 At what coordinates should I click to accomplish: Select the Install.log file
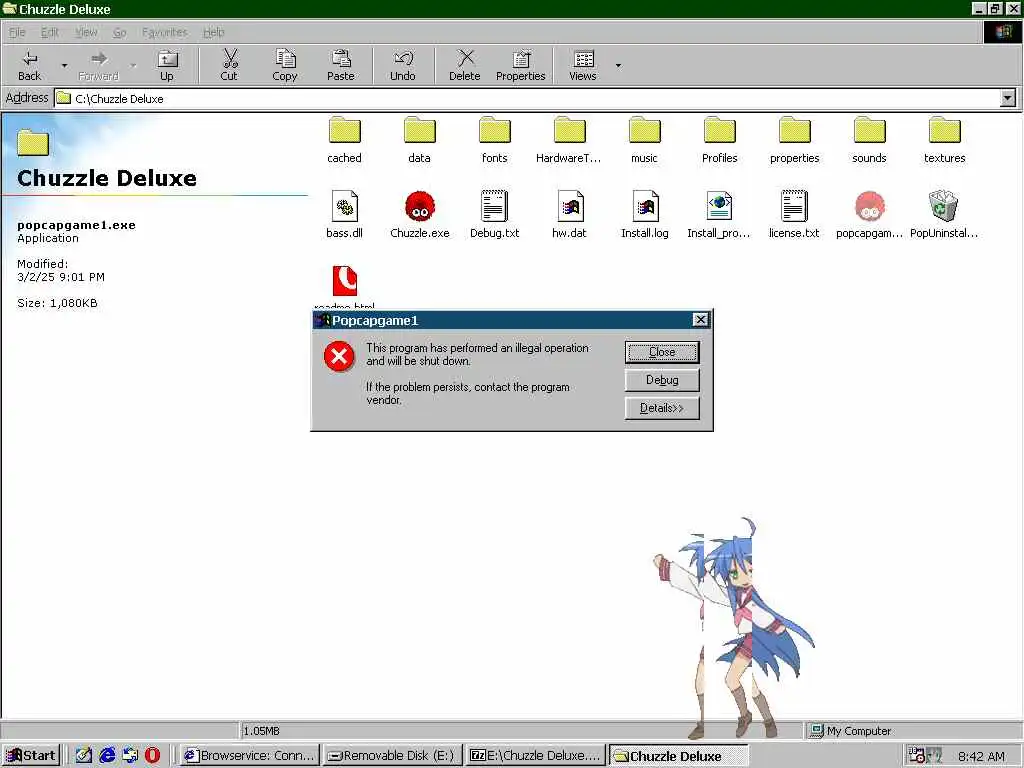click(645, 214)
